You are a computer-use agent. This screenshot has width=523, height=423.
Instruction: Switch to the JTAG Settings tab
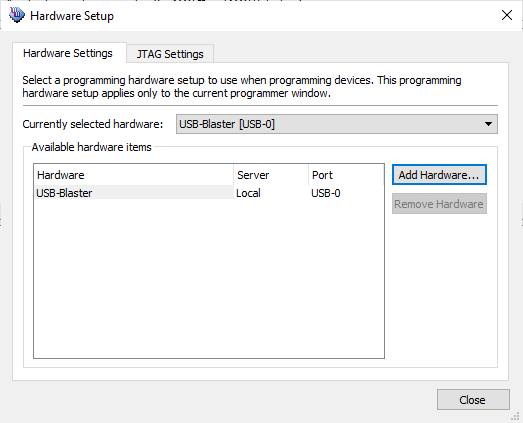170,54
